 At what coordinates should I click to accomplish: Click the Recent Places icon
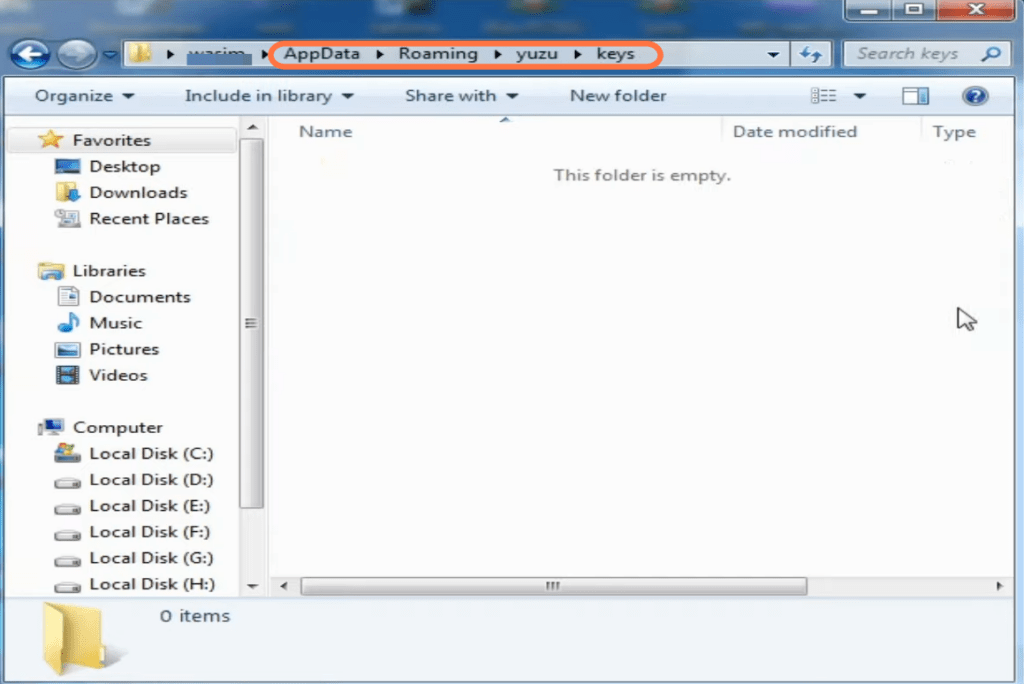click(67, 218)
